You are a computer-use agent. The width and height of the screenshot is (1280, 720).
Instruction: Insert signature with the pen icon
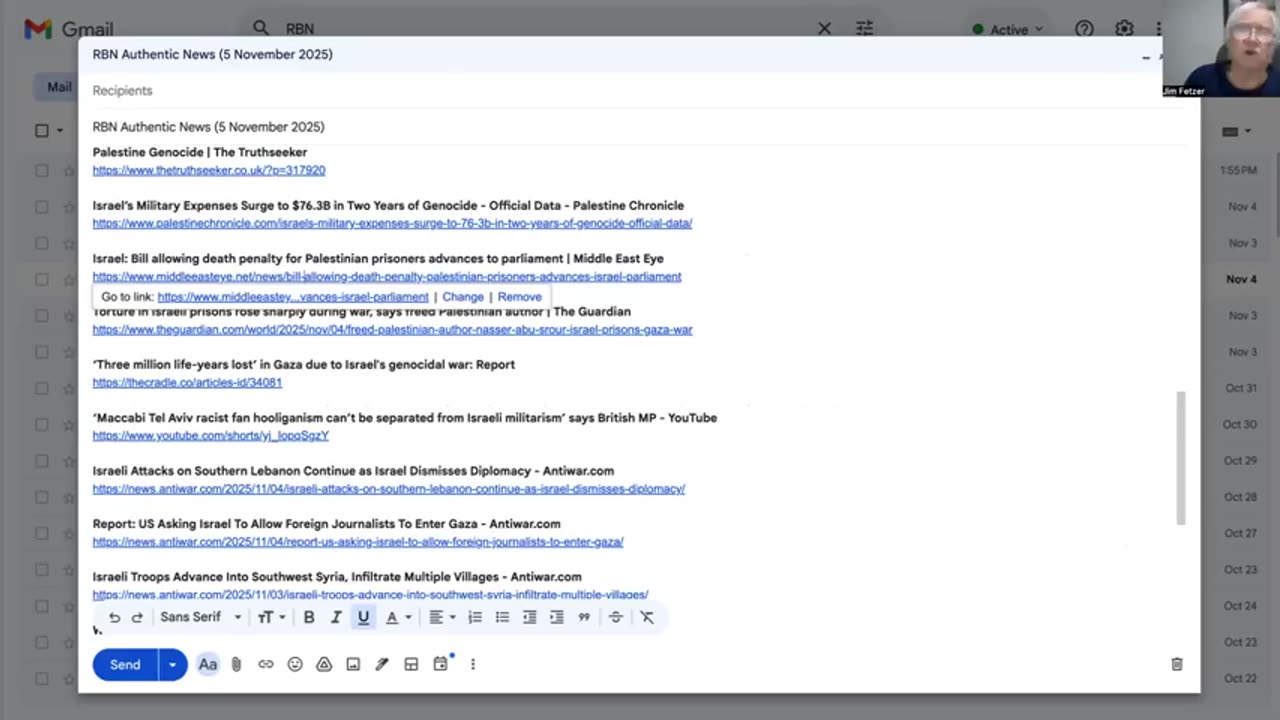(x=382, y=664)
